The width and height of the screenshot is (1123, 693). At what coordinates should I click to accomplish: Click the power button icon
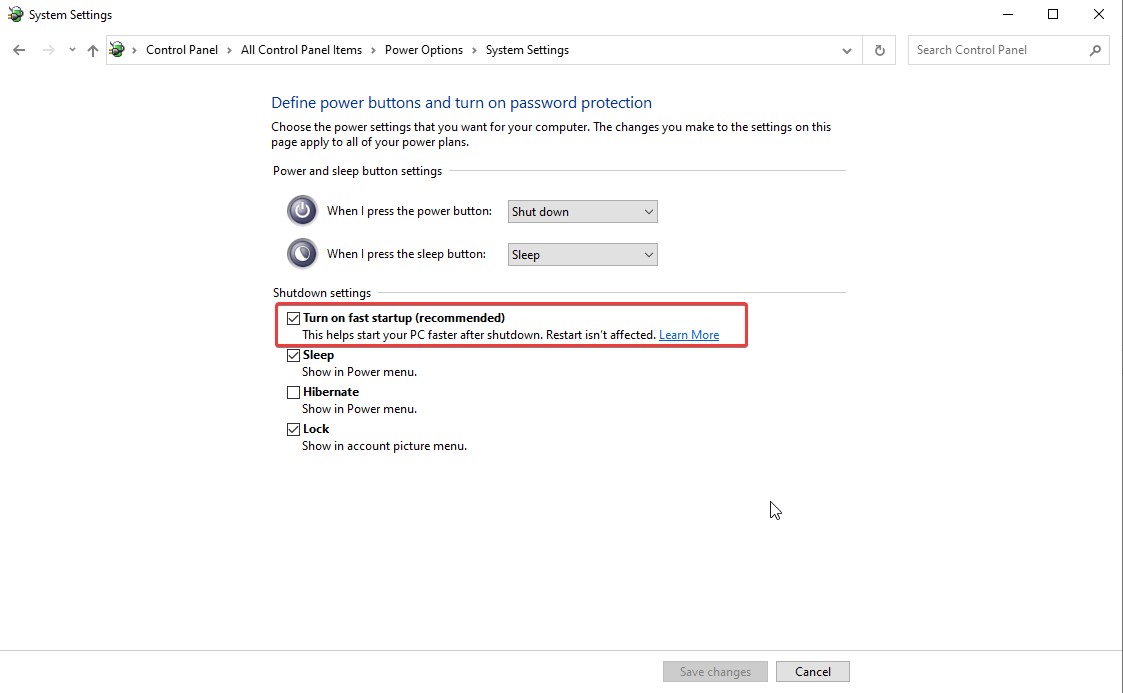pos(301,210)
